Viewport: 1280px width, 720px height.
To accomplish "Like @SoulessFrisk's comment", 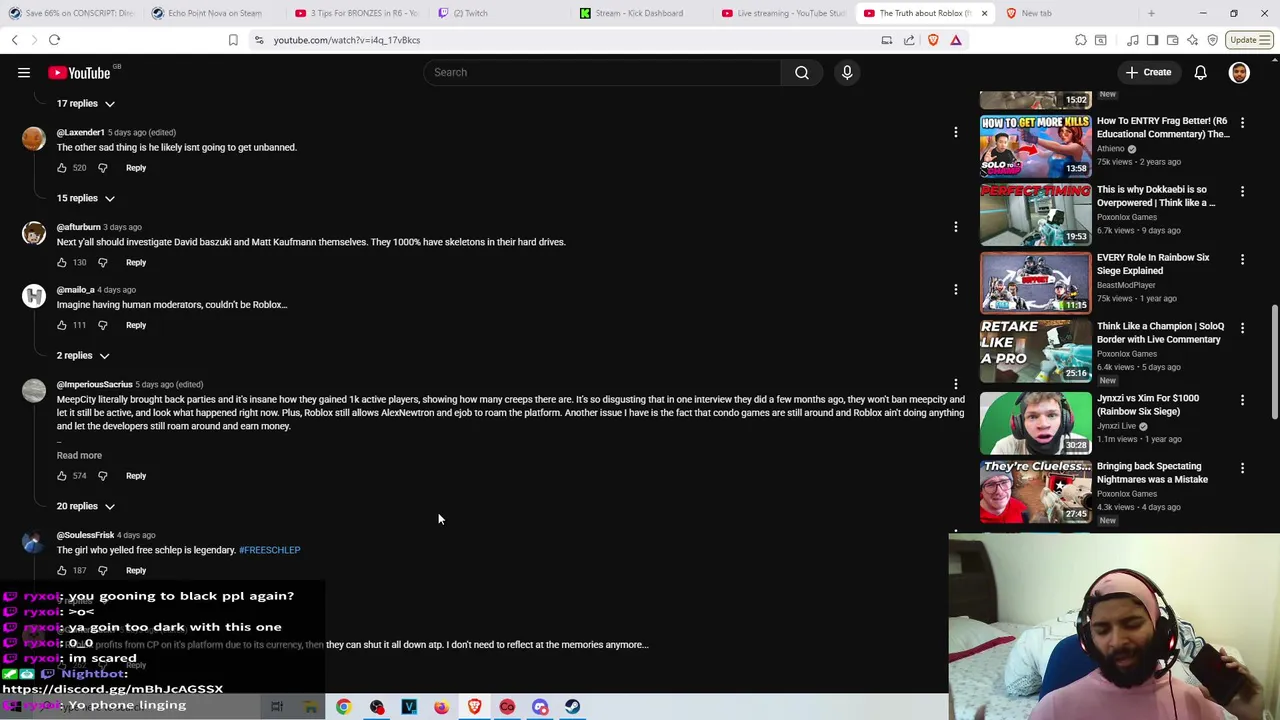I will pyautogui.click(x=62, y=570).
